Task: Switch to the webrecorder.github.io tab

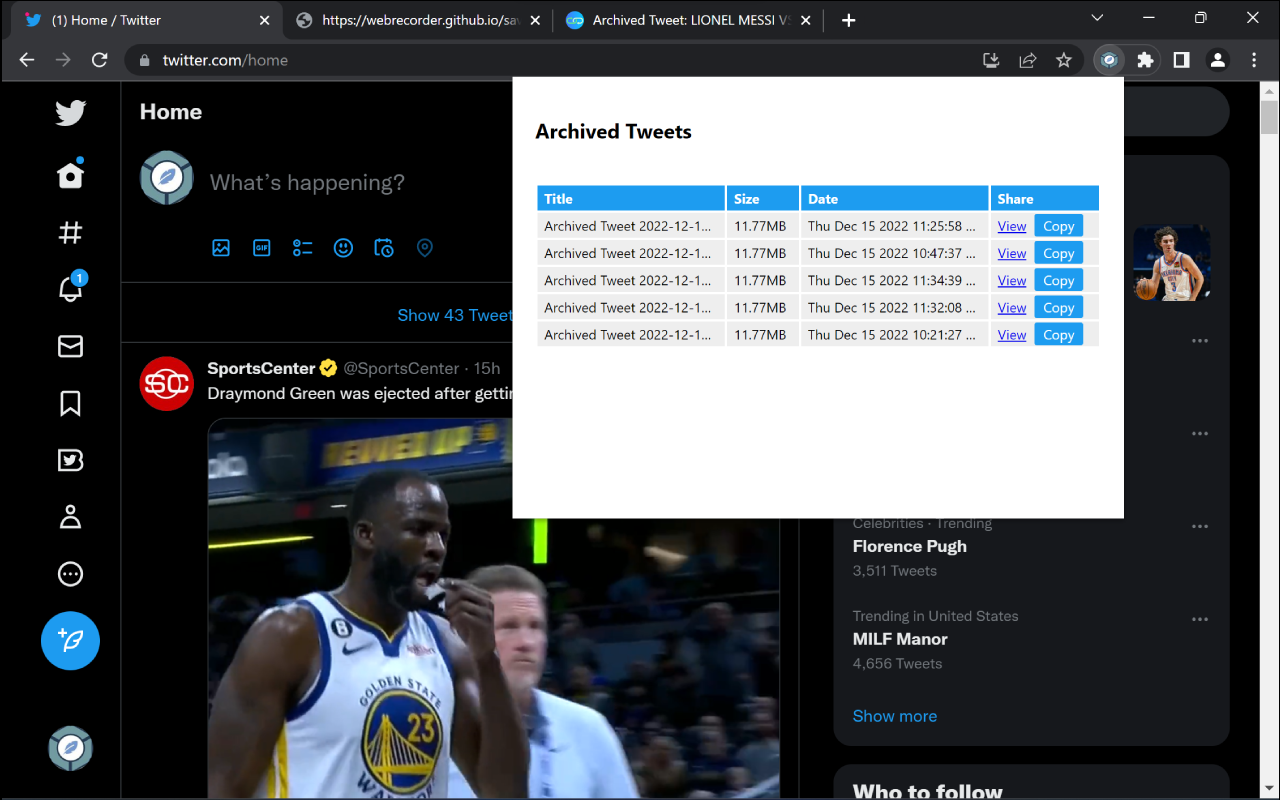Action: [418, 20]
